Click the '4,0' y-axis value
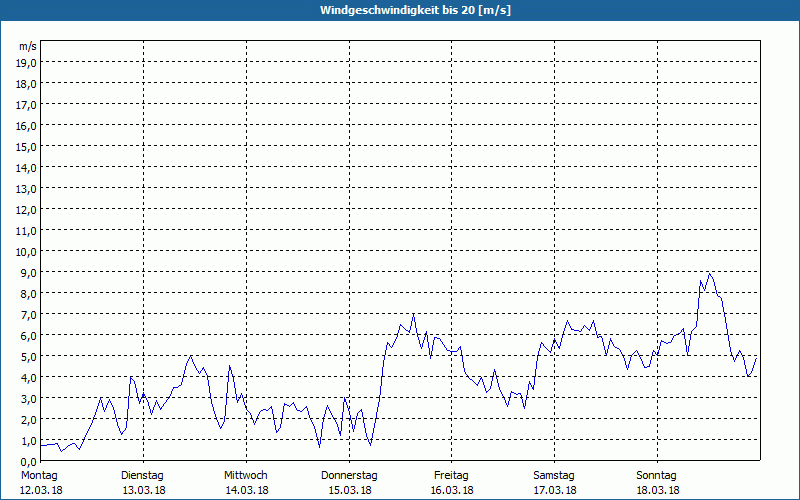The height and width of the screenshot is (500, 800). tap(29, 378)
